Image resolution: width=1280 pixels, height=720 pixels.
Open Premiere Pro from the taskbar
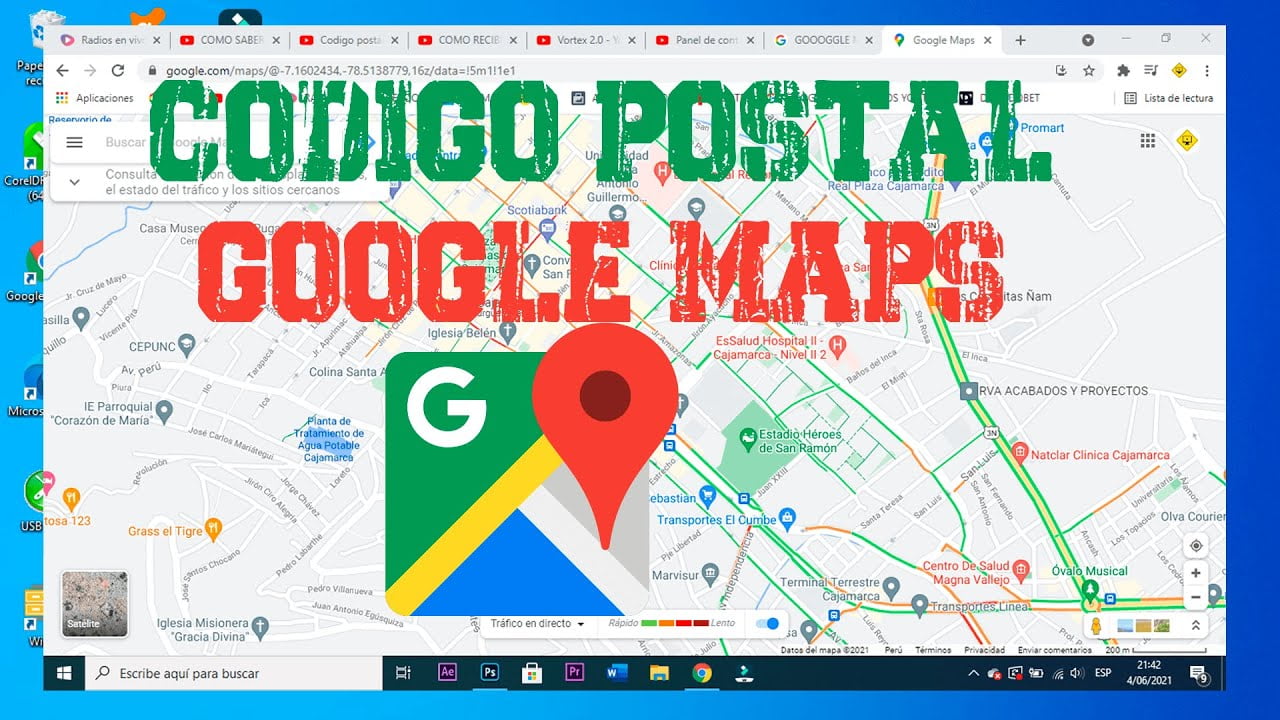574,673
